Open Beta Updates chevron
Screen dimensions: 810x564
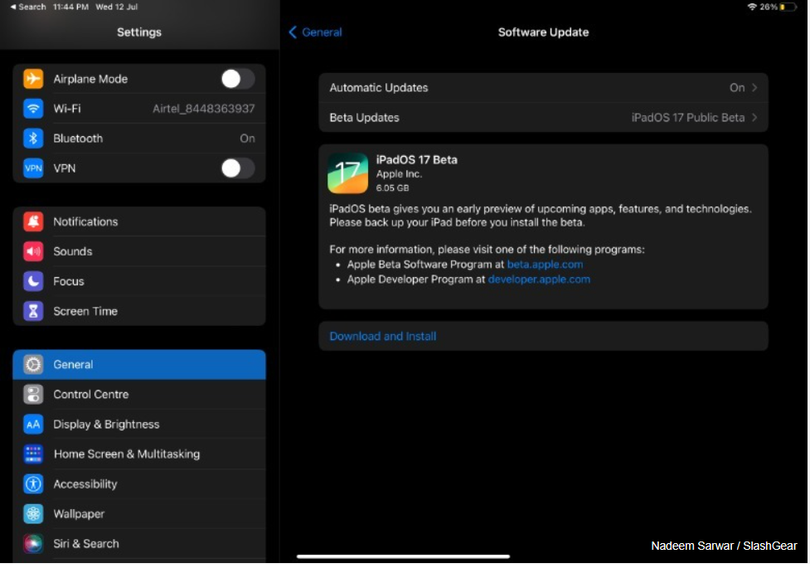point(755,118)
